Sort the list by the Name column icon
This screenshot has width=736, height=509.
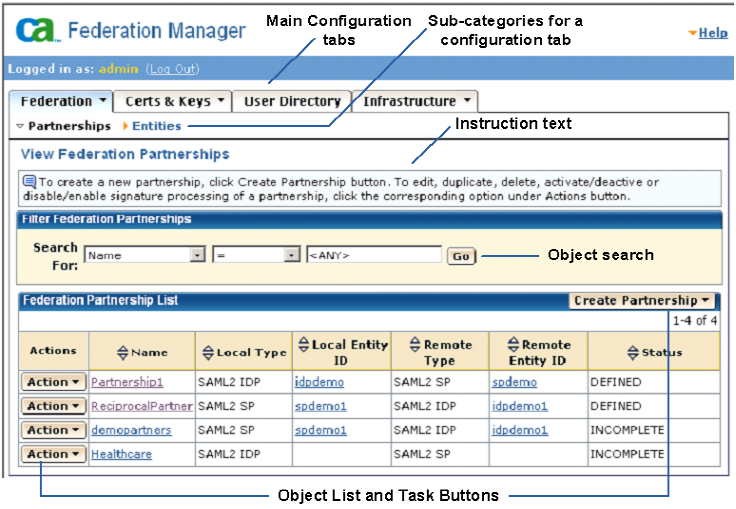(124, 352)
